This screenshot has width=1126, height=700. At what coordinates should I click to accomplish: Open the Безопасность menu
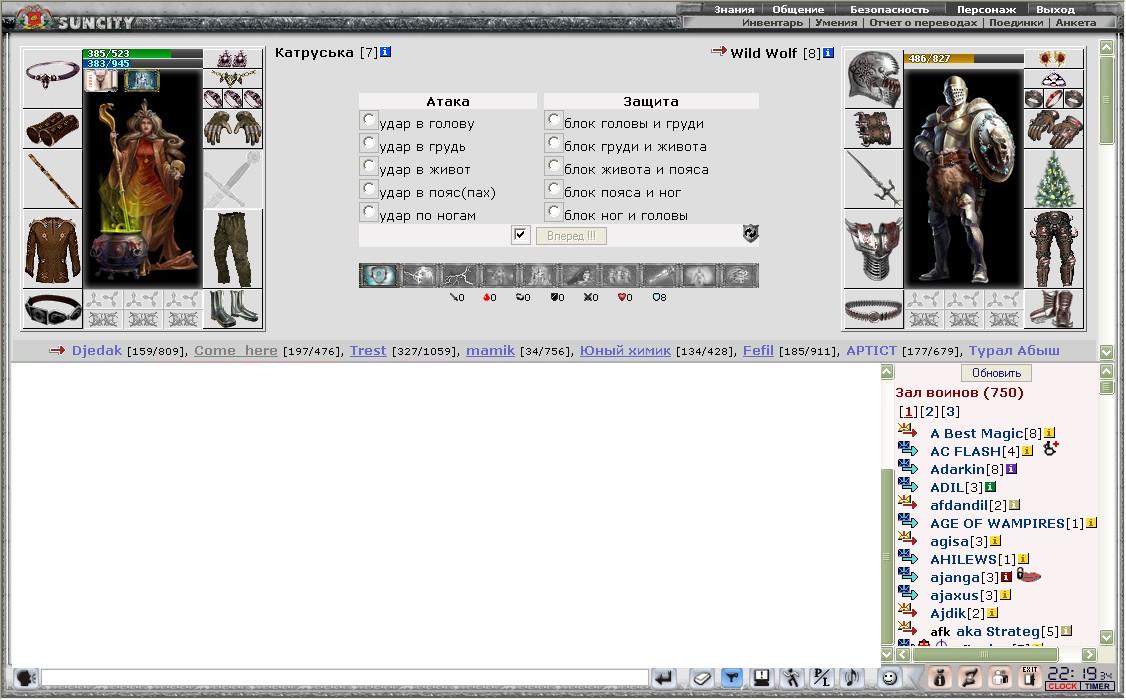(889, 9)
